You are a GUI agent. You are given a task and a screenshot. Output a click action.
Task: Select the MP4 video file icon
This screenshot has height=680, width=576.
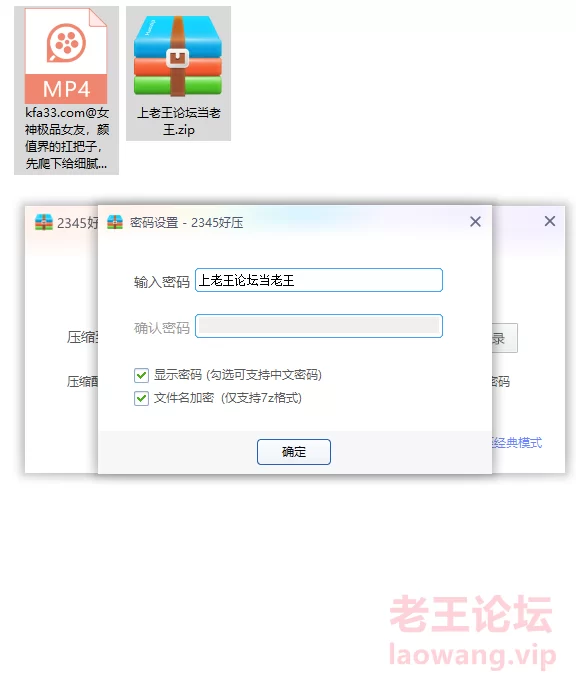click(66, 56)
